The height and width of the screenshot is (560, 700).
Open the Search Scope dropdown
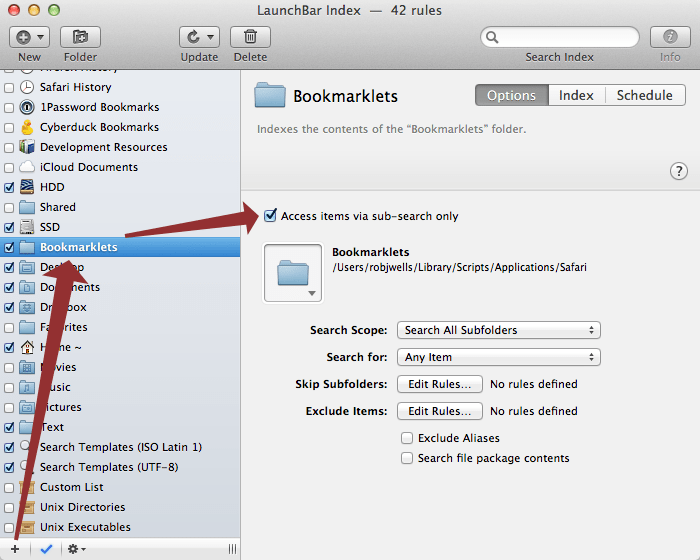click(499, 330)
